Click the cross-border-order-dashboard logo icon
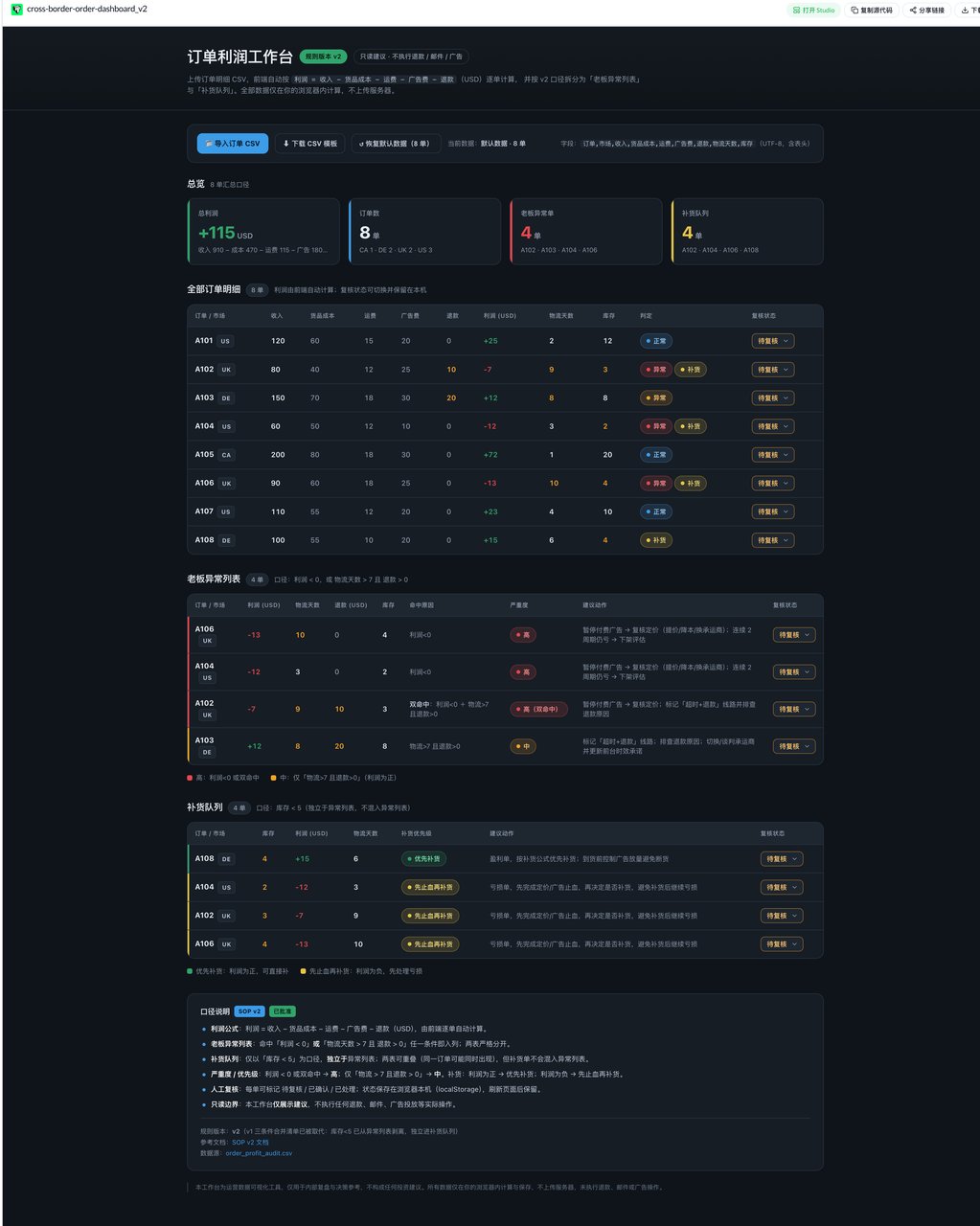The height and width of the screenshot is (1226, 980). 17,10
